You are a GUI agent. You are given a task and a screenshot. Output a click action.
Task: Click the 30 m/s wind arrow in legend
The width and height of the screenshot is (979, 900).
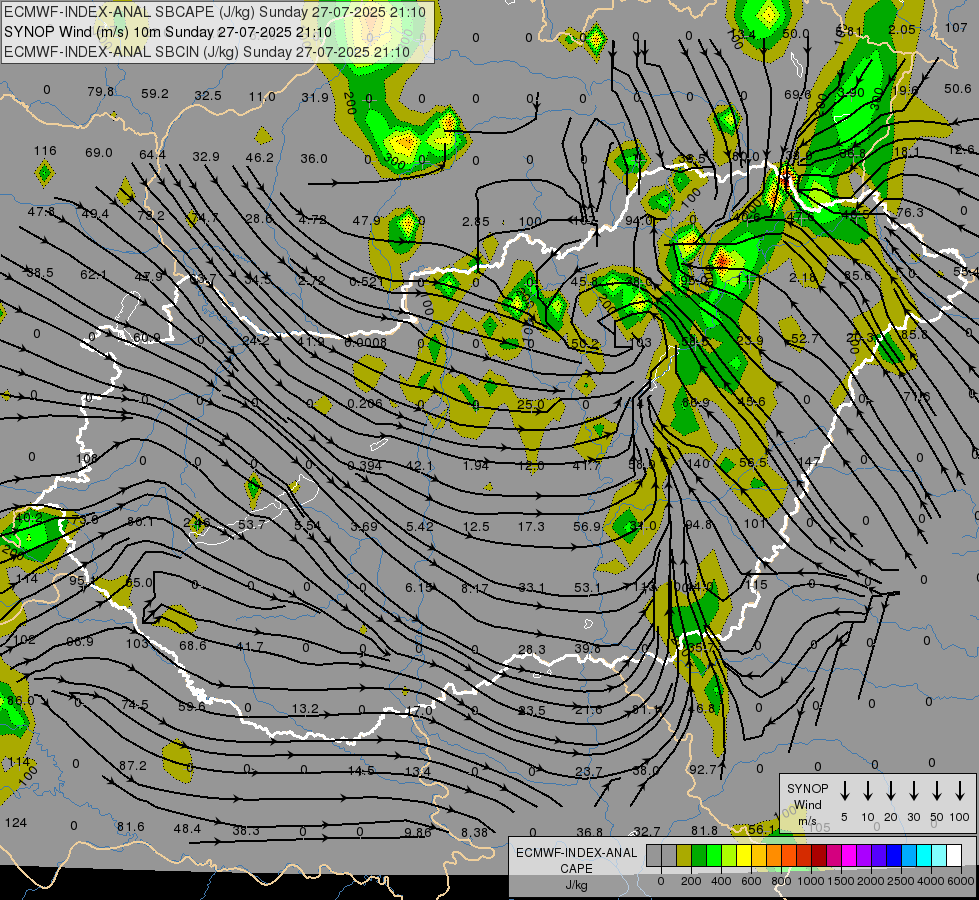click(913, 790)
